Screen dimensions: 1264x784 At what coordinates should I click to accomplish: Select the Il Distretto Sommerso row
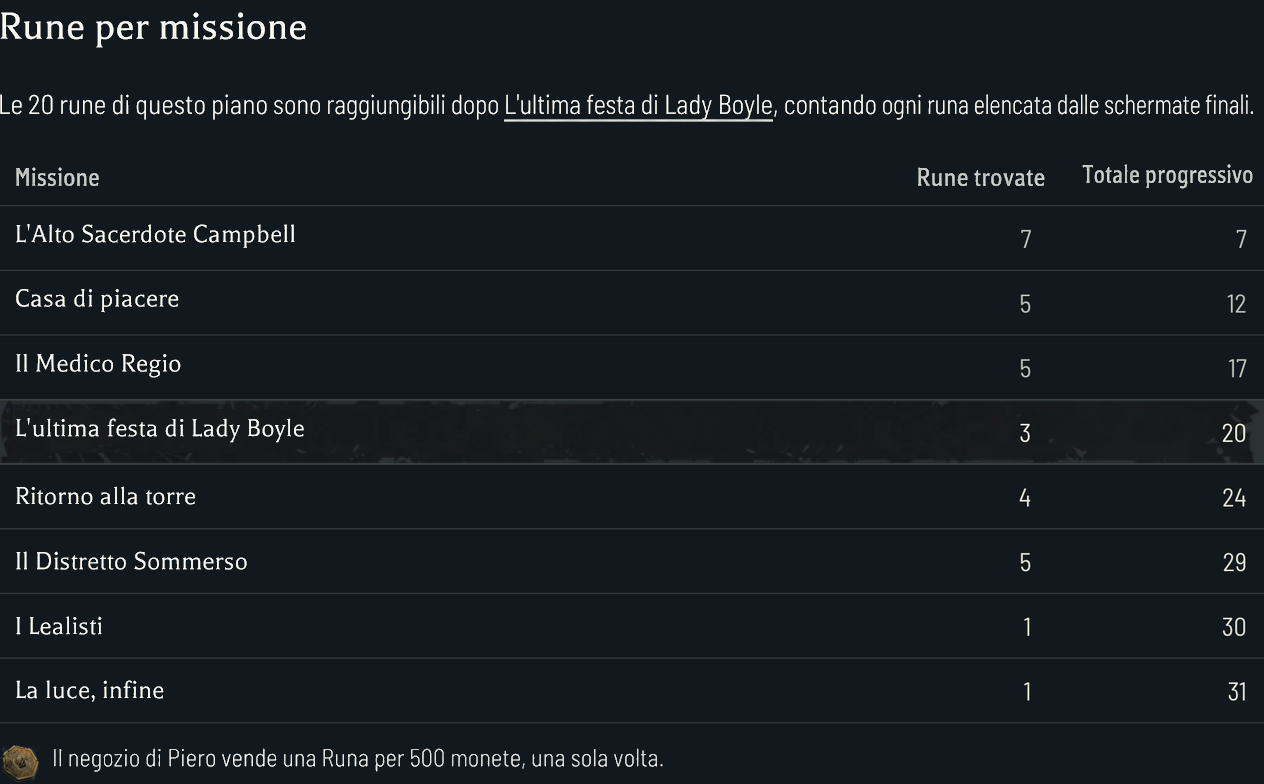632,561
